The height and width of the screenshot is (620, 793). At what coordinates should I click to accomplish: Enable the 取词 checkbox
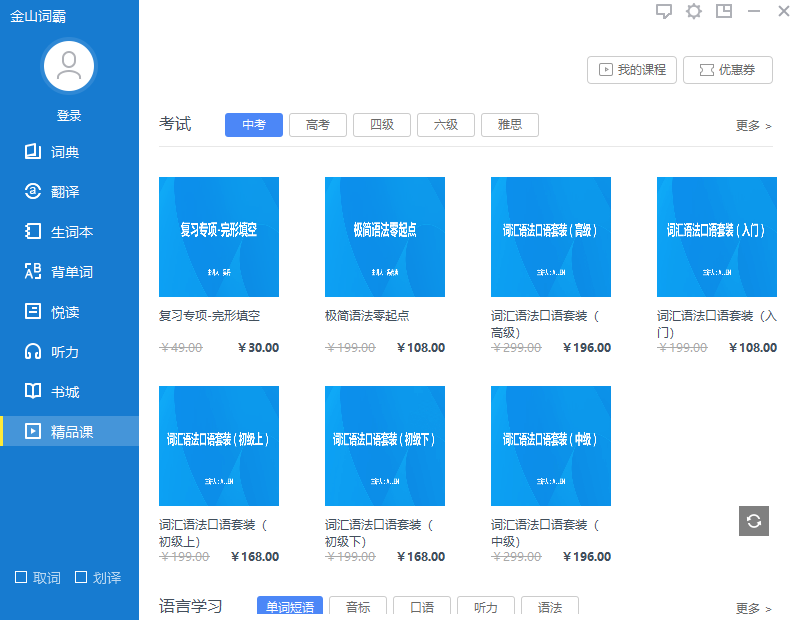coord(21,577)
